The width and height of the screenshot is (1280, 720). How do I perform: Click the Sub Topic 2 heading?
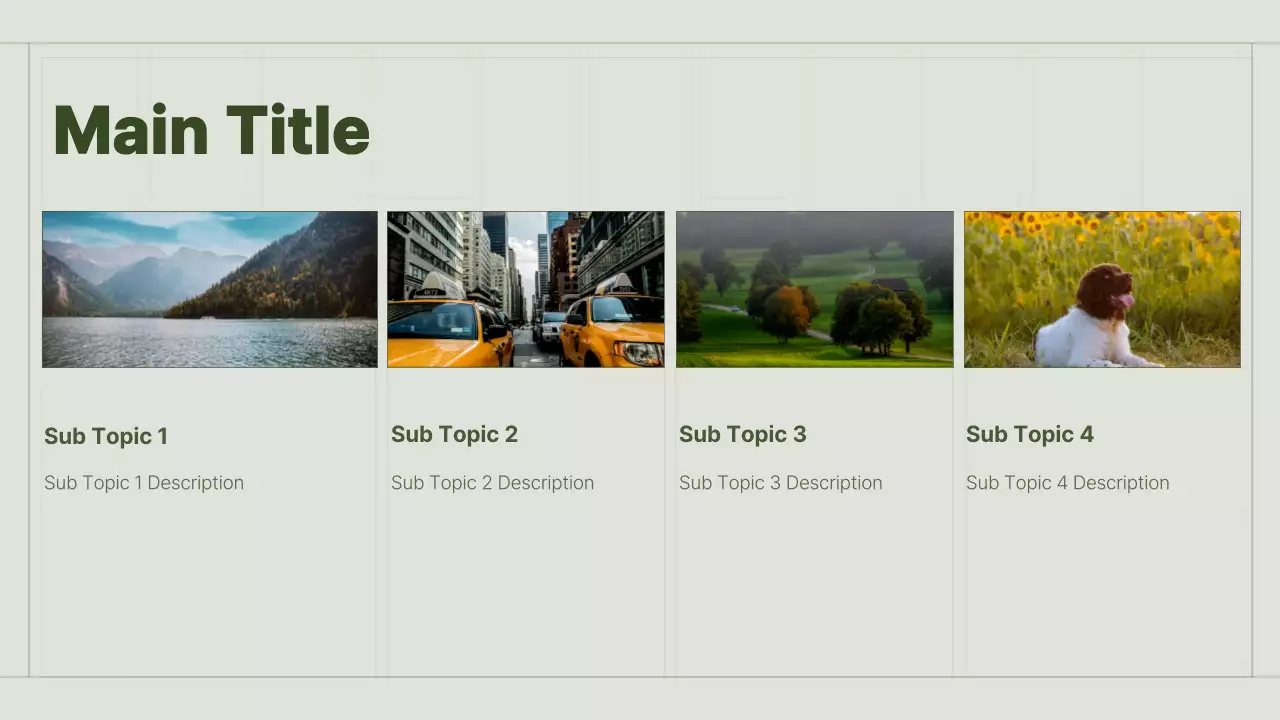(454, 434)
